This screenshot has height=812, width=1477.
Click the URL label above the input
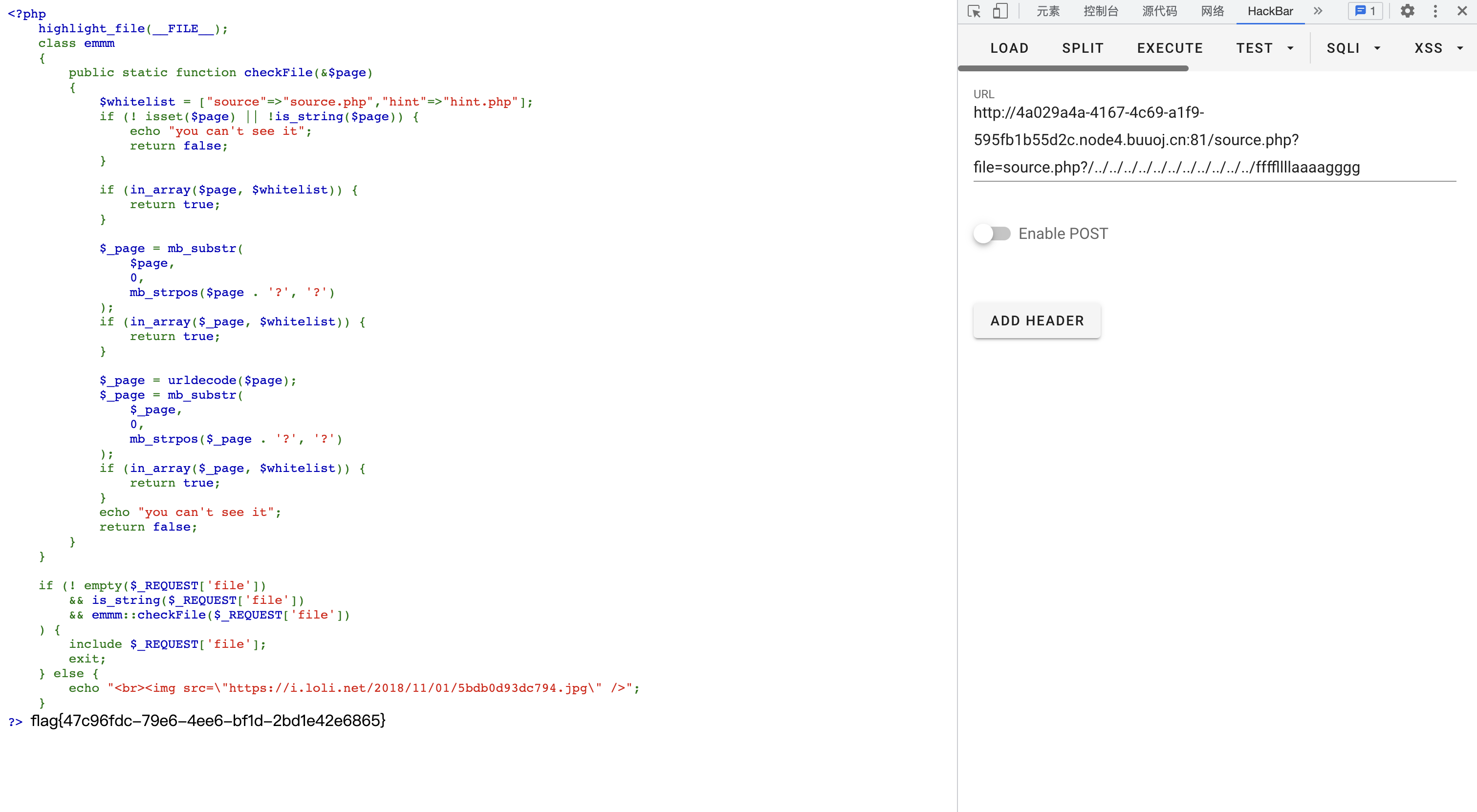984,94
